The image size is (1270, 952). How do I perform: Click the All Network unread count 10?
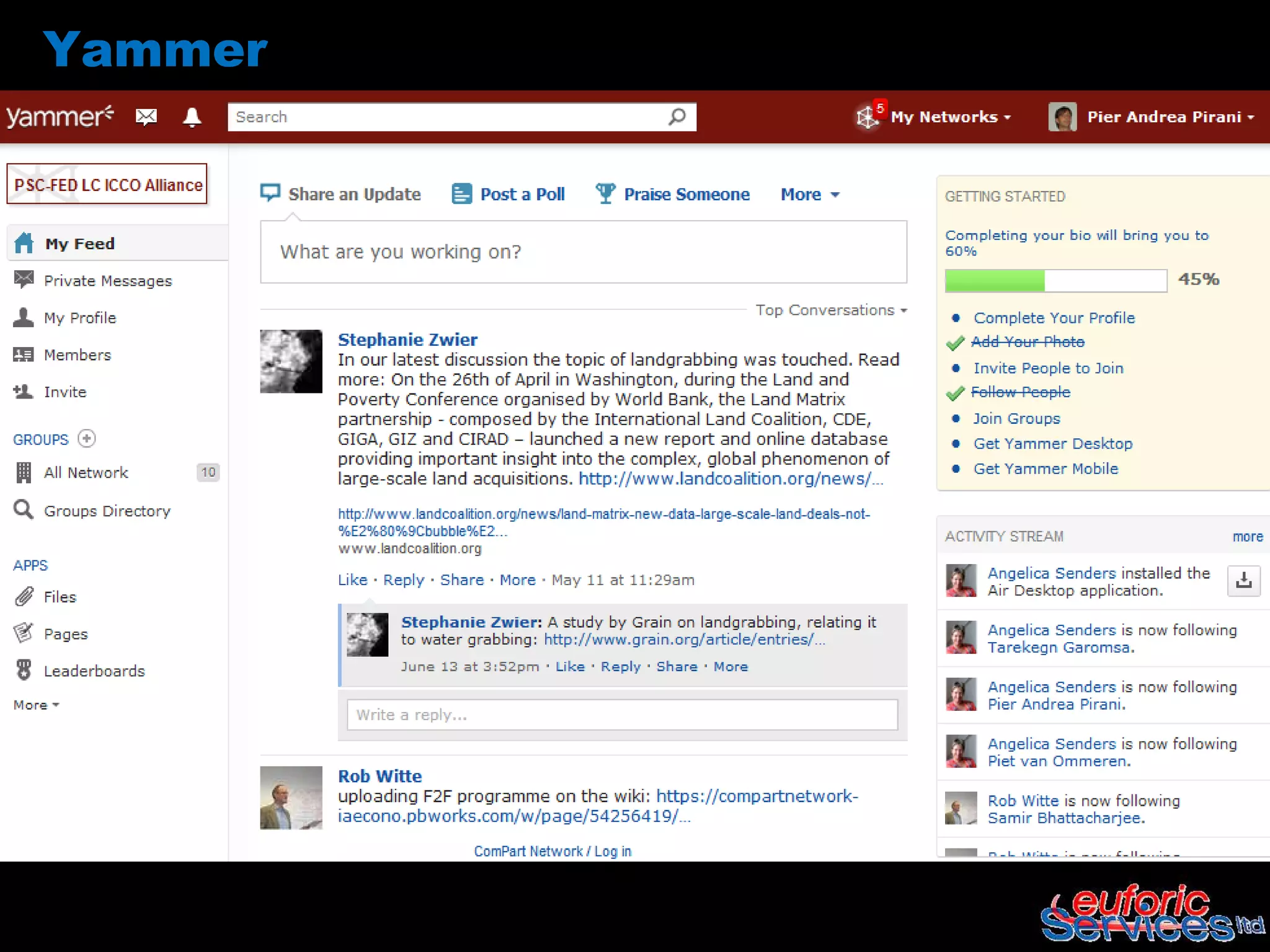(x=208, y=472)
